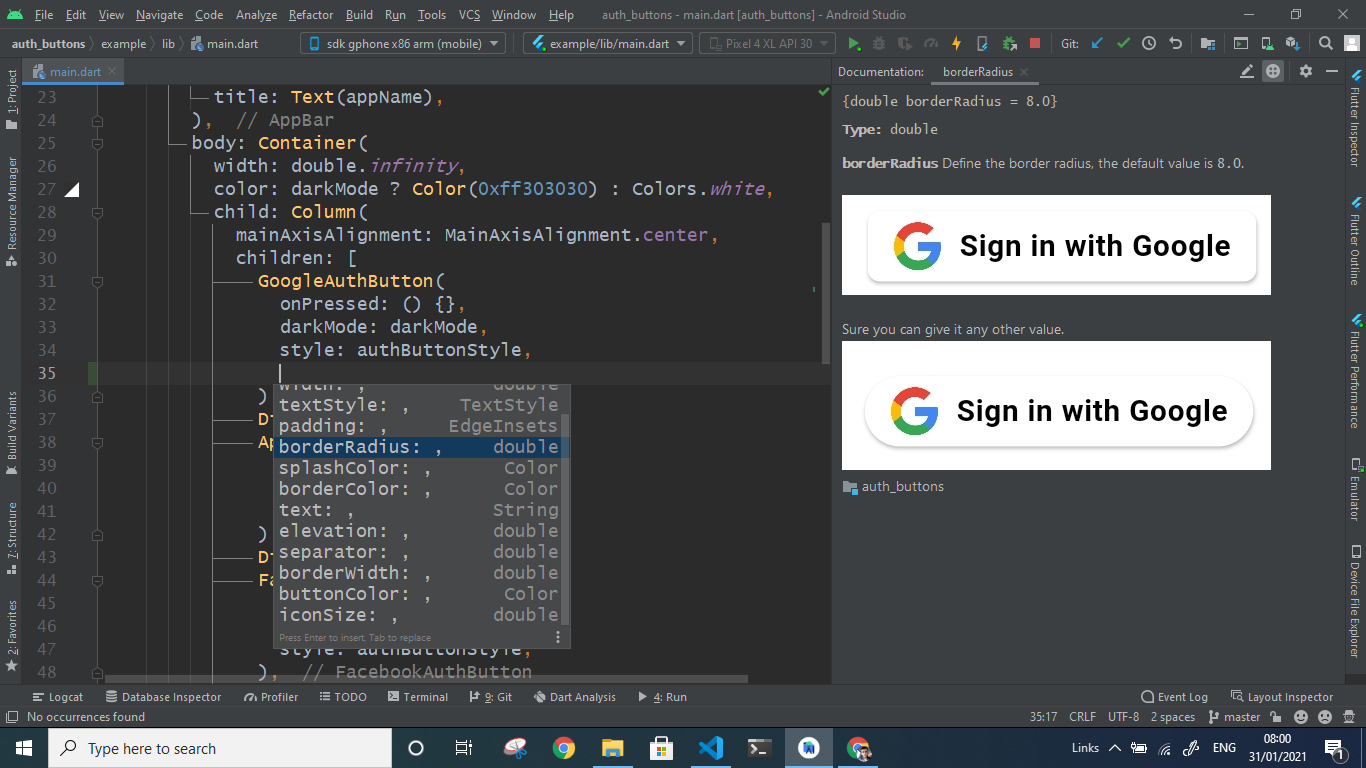This screenshot has height=768, width=1366.
Task: Click the Open Device Mirroring phone icon
Action: click(x=982, y=43)
